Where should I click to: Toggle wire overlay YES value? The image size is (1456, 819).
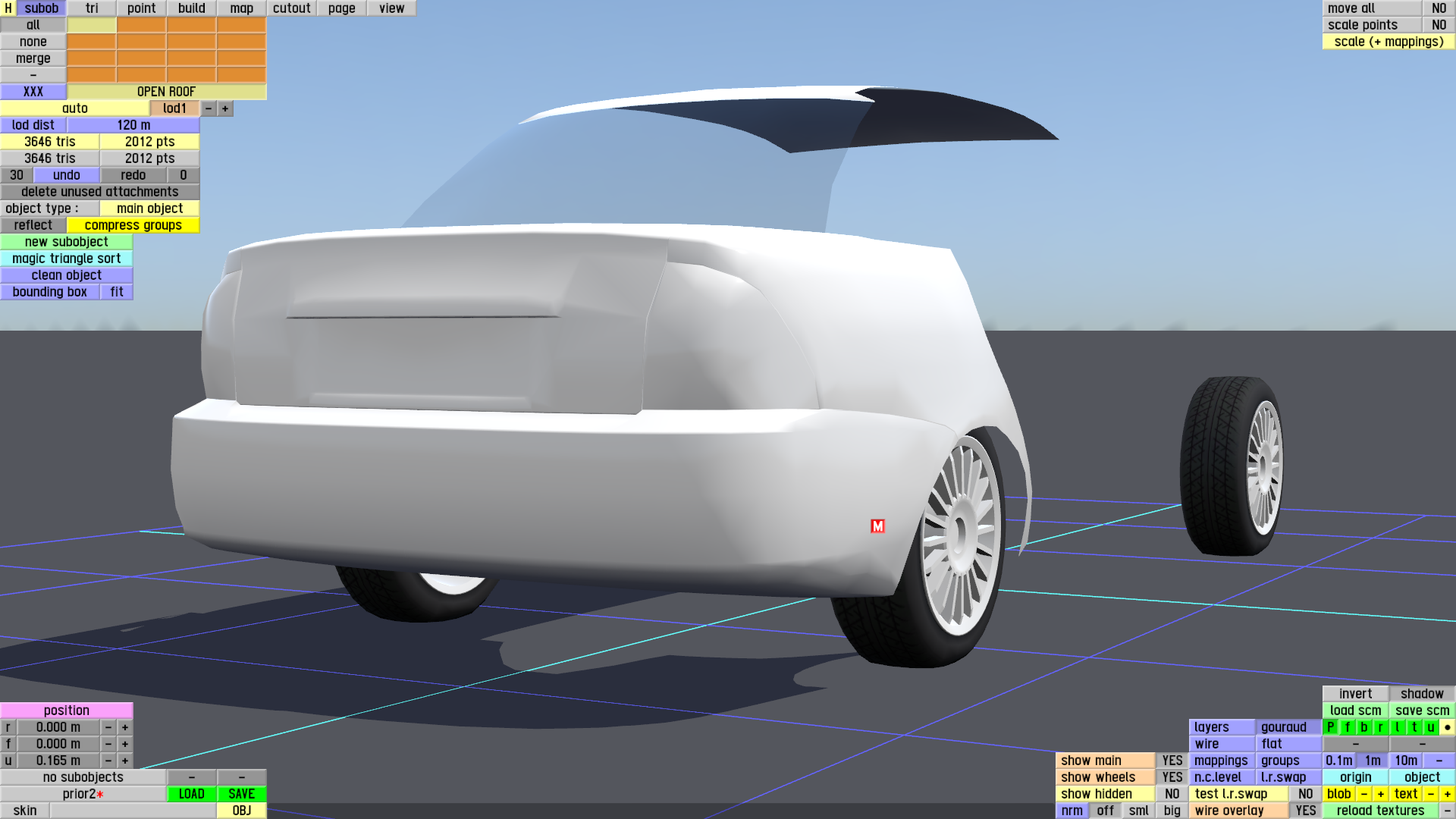click(1305, 811)
